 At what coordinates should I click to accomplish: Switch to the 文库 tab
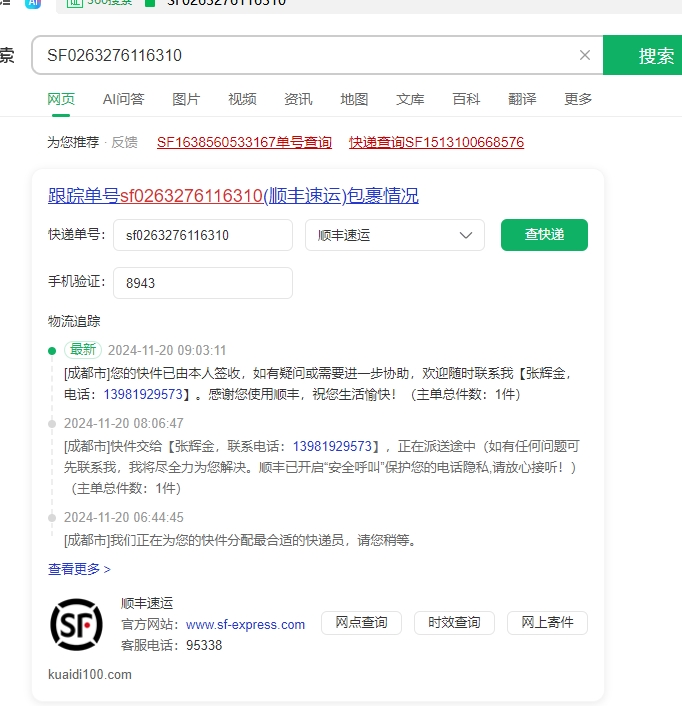pyautogui.click(x=410, y=99)
